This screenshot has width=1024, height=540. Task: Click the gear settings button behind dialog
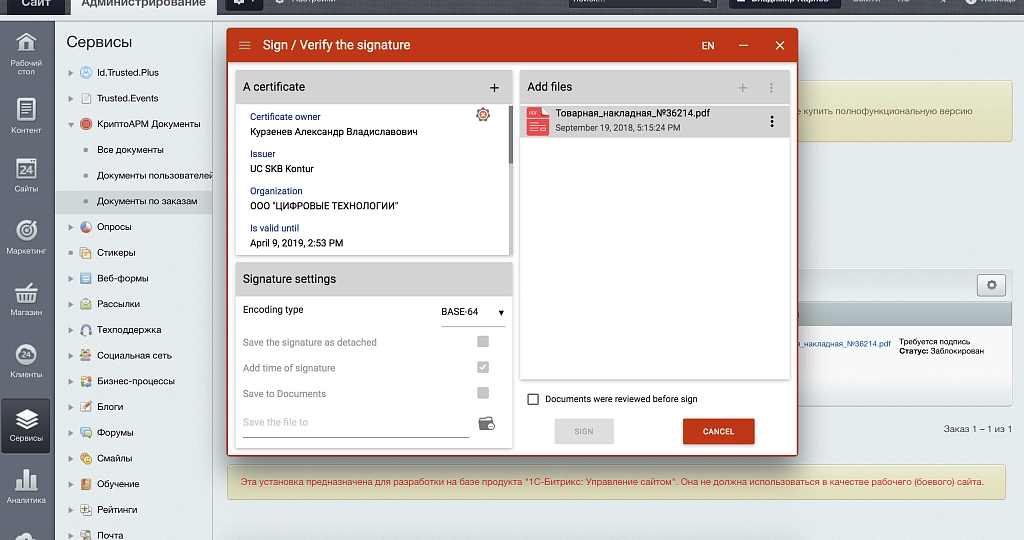991,285
